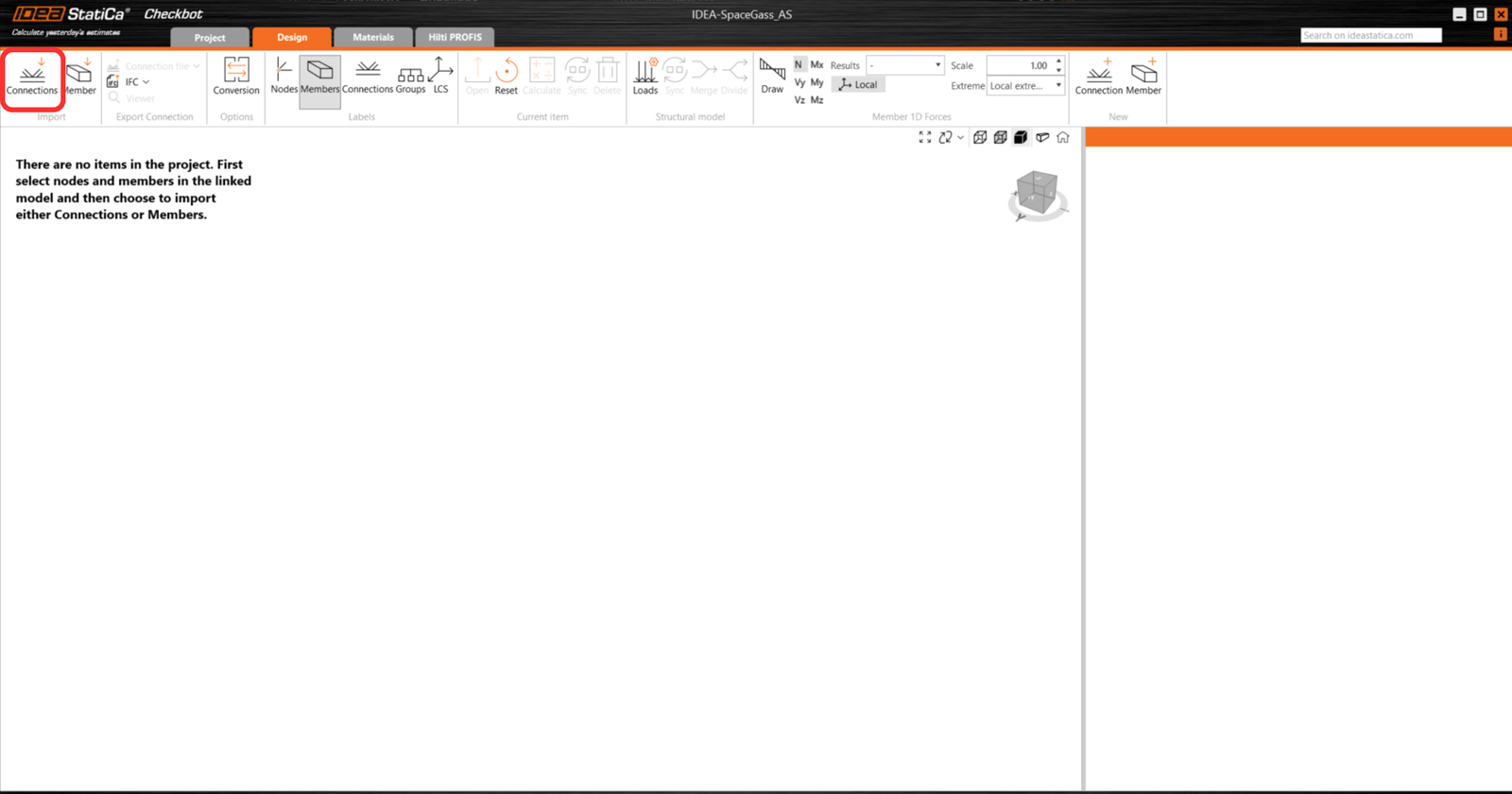1512x794 pixels.
Task: Click the Scale value field
Action: tap(1020, 65)
